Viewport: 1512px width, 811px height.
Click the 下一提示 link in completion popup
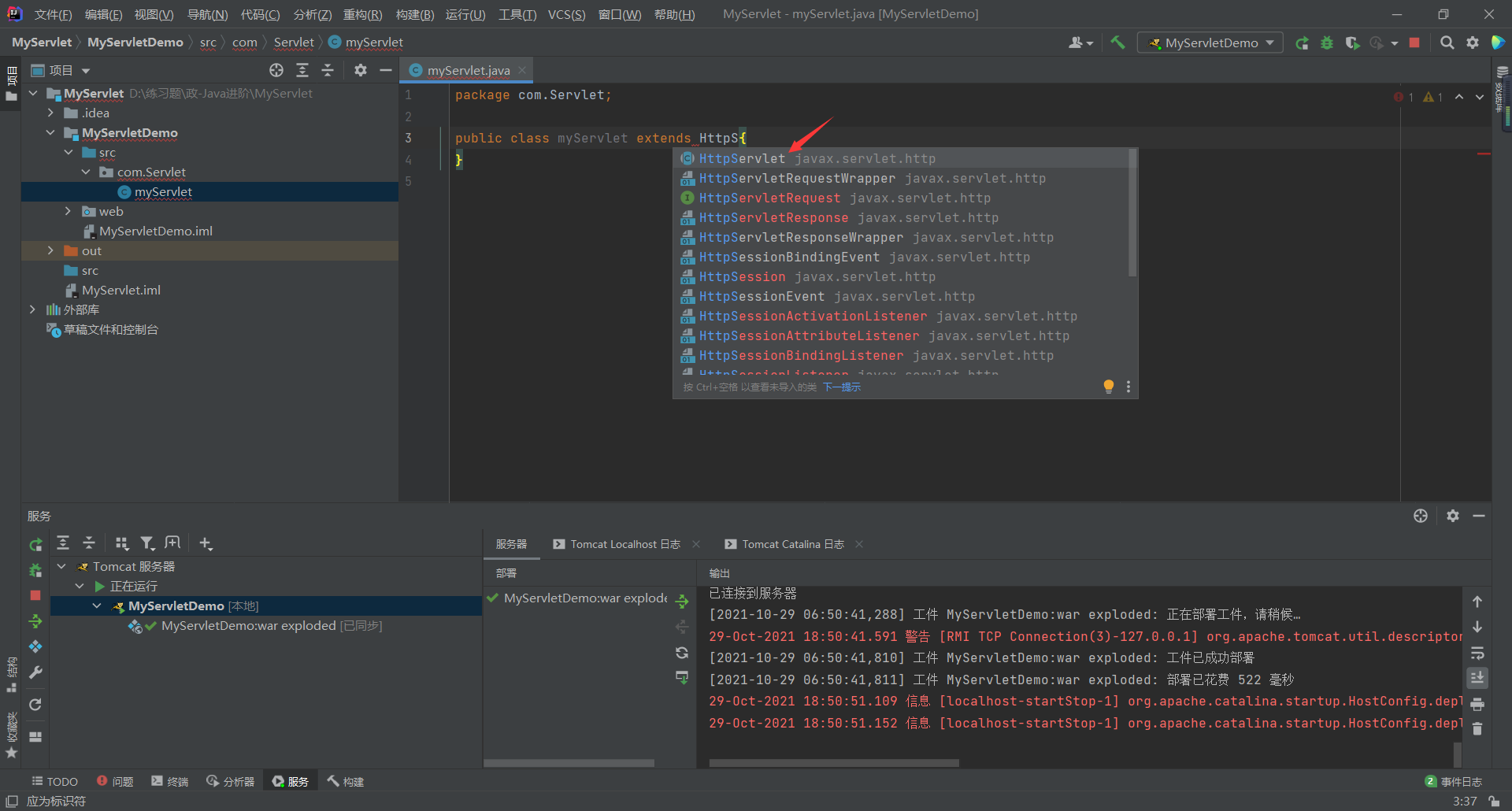841,387
